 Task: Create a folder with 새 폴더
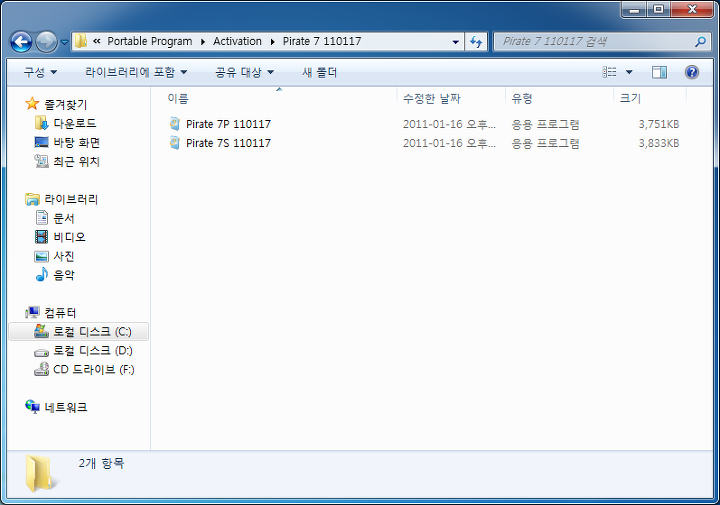click(320, 72)
